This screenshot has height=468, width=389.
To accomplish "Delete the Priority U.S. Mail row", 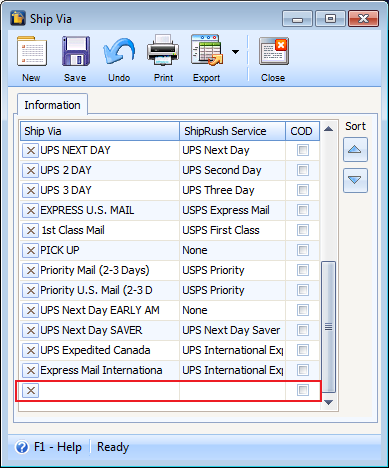I will (31, 290).
